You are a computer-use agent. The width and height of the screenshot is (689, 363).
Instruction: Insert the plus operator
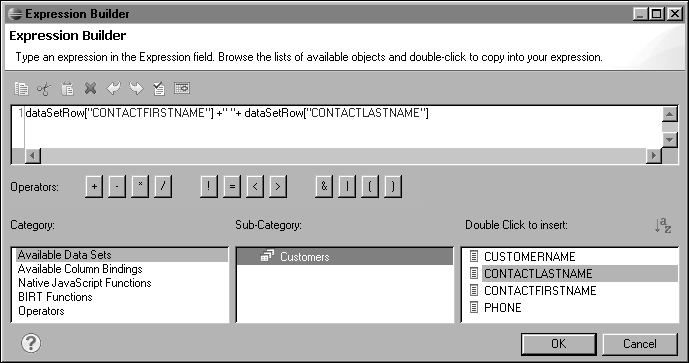coord(94,186)
